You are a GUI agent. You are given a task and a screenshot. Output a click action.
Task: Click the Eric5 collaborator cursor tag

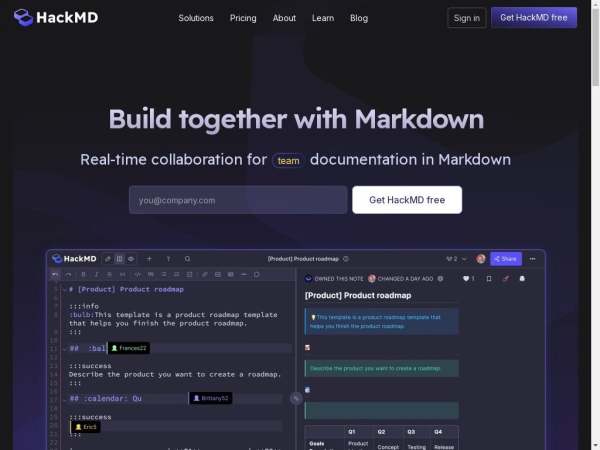pyautogui.click(x=86, y=427)
